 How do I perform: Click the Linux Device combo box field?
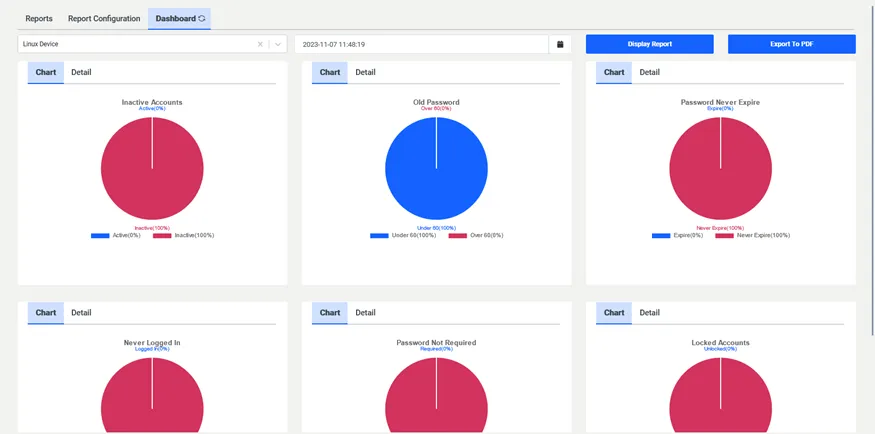pos(152,44)
